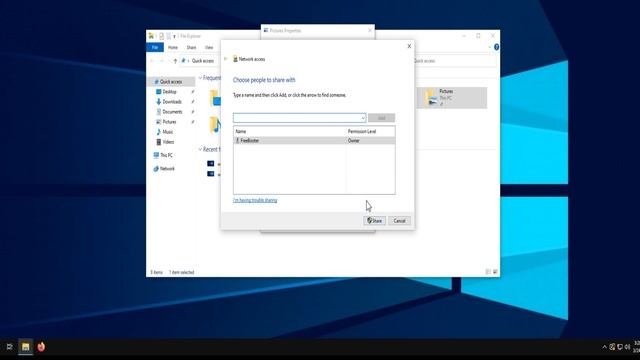Click the Quick access search box

[455, 61]
